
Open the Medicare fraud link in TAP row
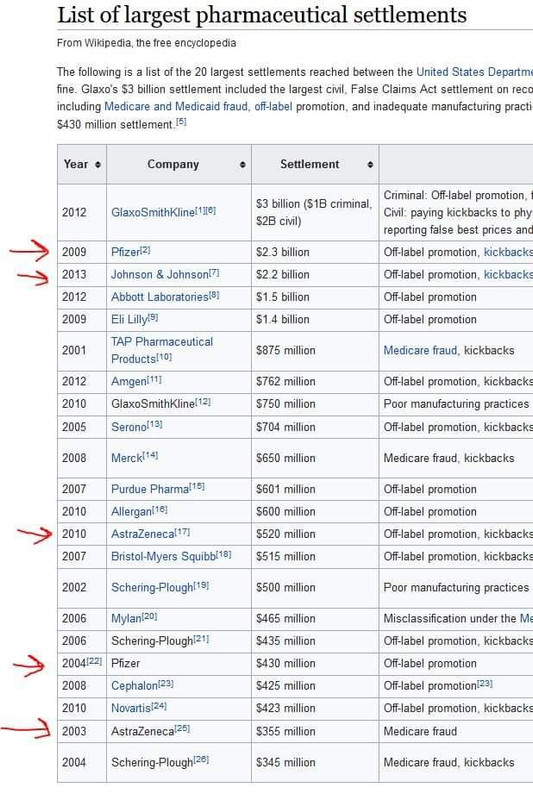(421, 351)
